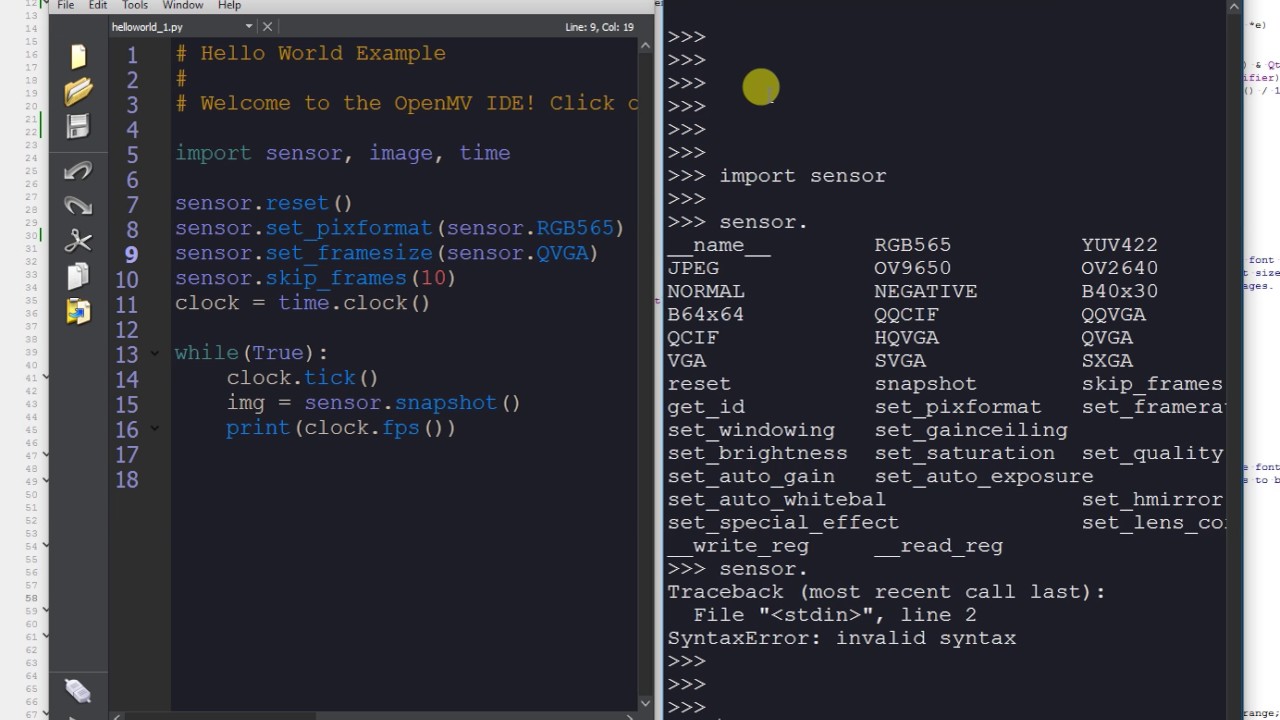Click "set_saturation" in the terminal completion list
Screen dimensions: 1280x720
[x=964, y=453]
